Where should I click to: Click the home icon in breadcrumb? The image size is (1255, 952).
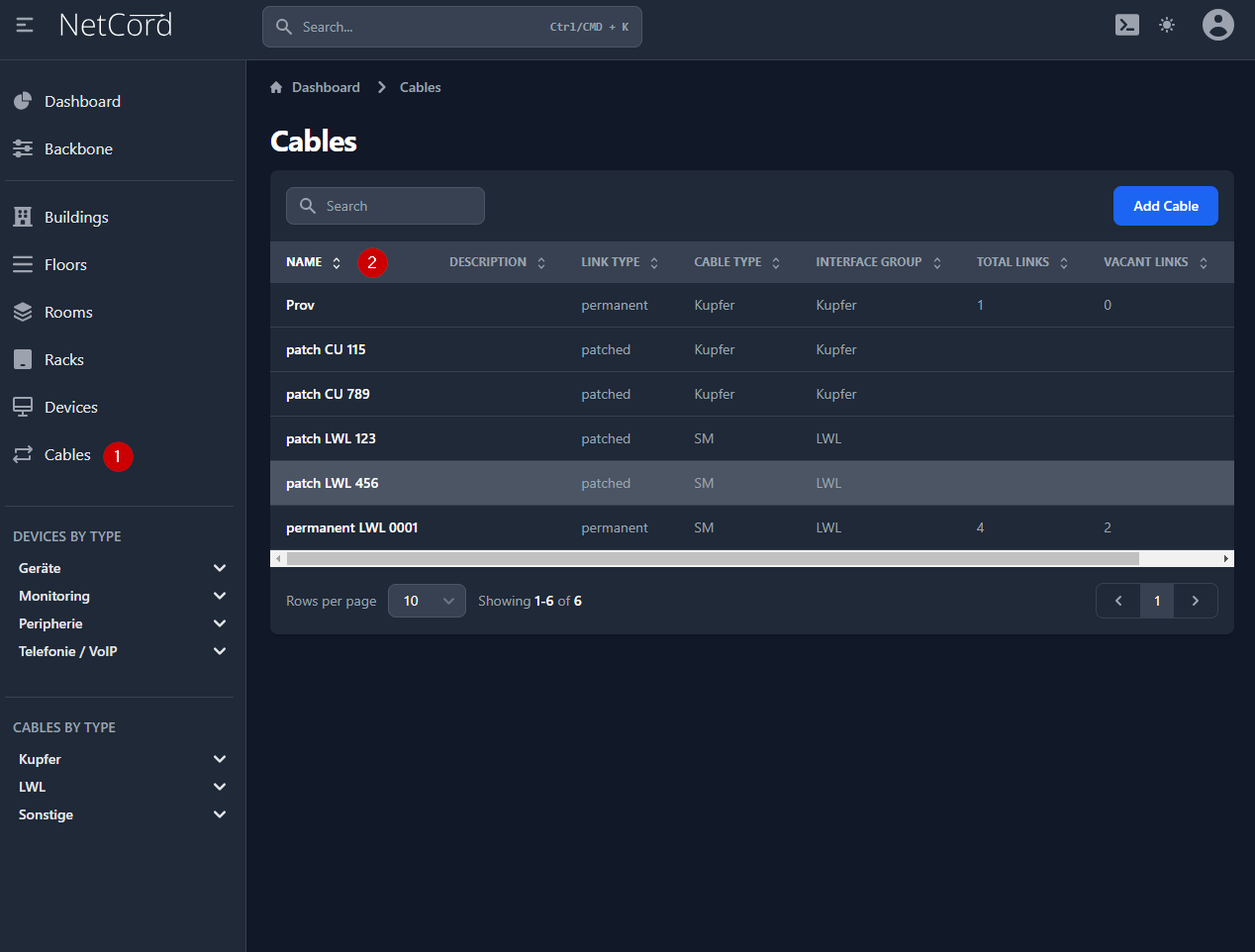[276, 88]
